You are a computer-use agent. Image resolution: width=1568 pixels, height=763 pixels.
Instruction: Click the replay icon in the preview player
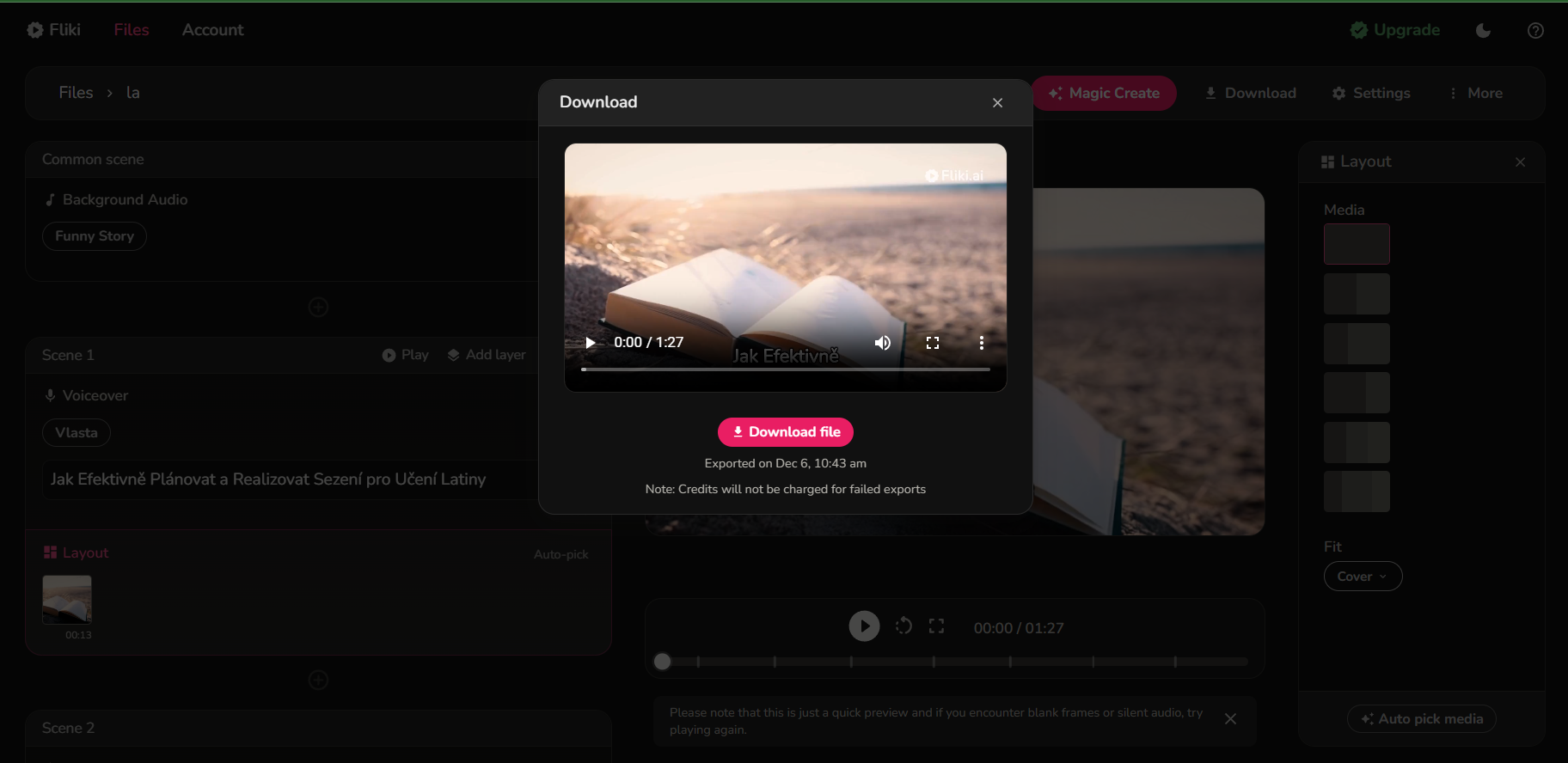tap(903, 626)
